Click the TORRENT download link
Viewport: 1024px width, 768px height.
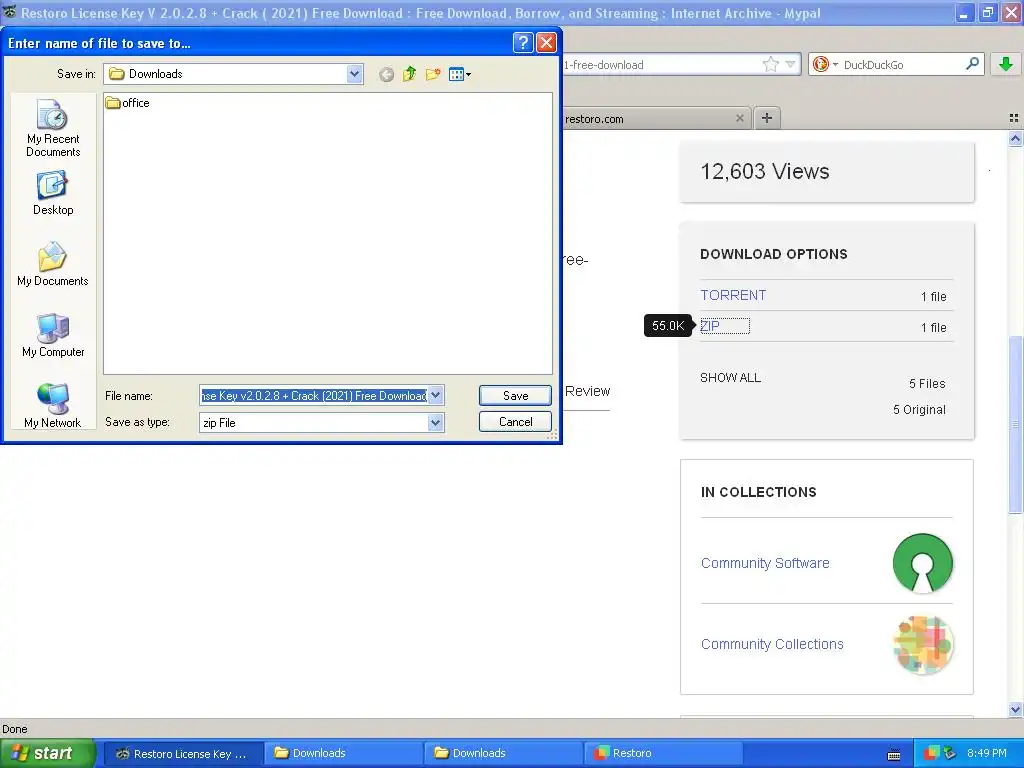tap(733, 295)
